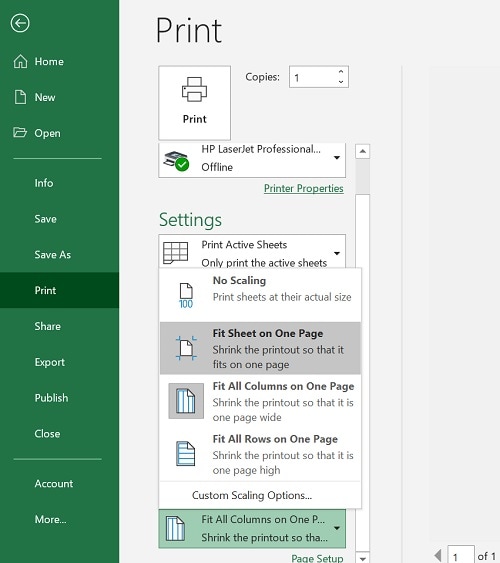Increase copies with the up stepper arrow

click(x=341, y=72)
